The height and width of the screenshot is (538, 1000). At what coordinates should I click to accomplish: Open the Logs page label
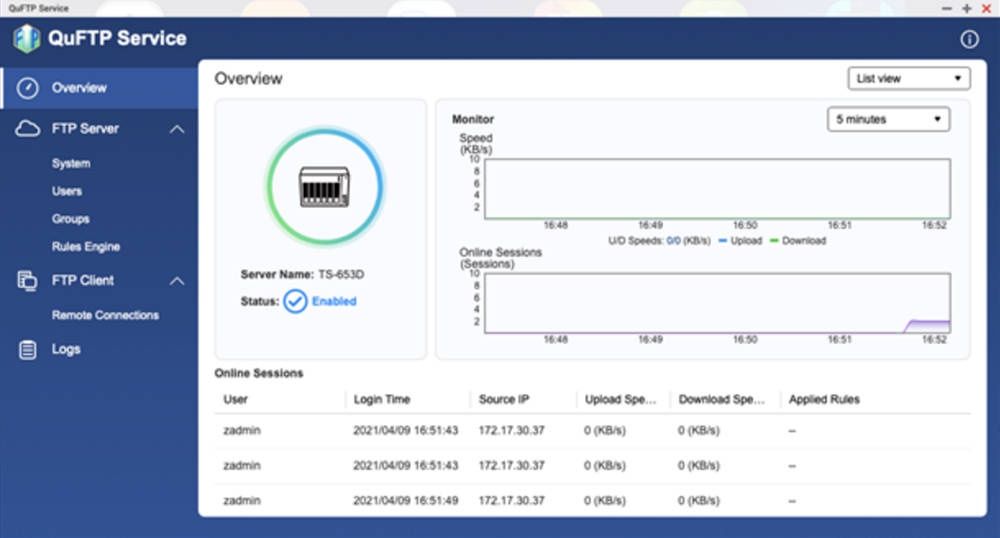(x=66, y=349)
